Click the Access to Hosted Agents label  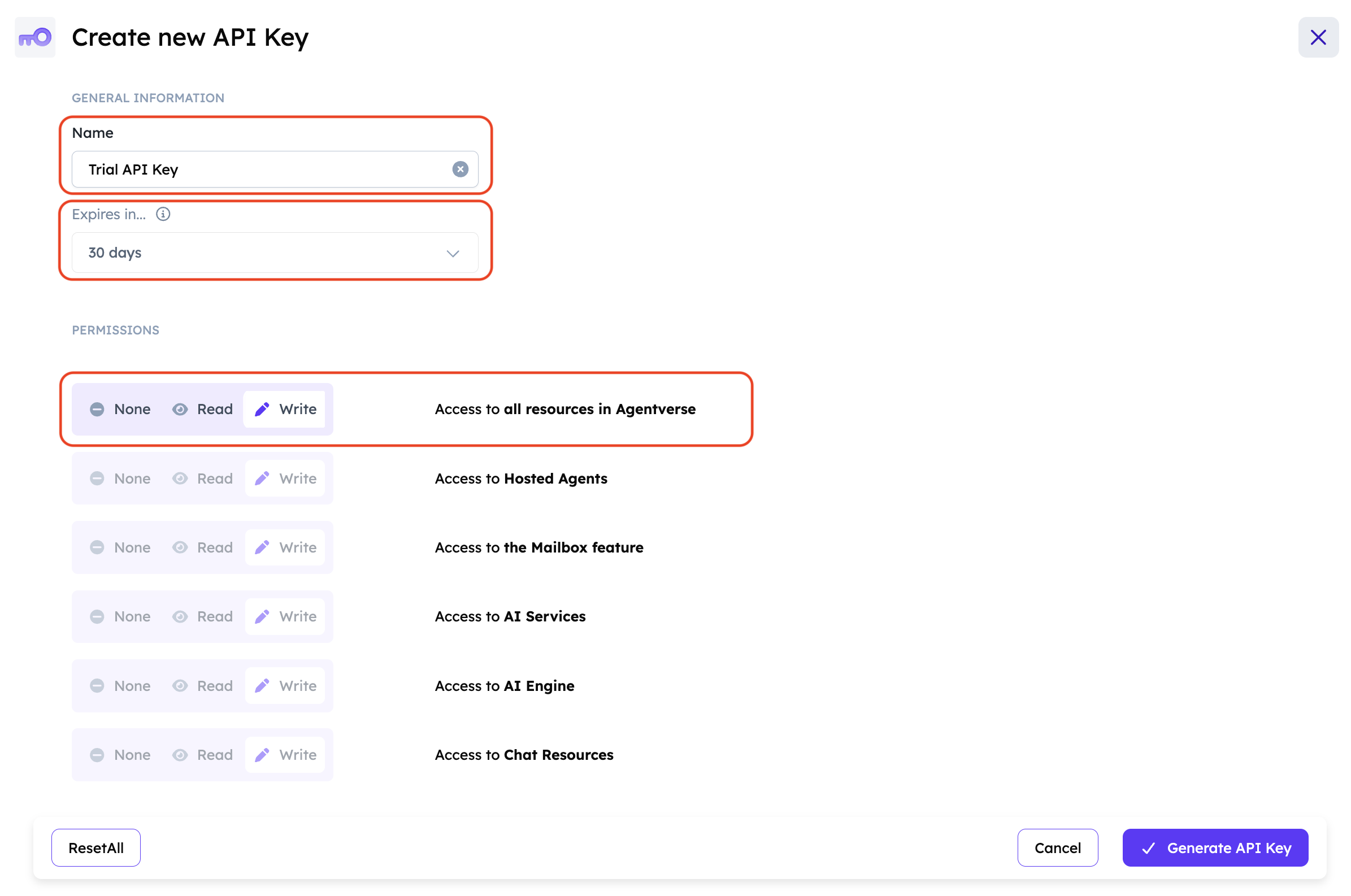[x=521, y=479]
